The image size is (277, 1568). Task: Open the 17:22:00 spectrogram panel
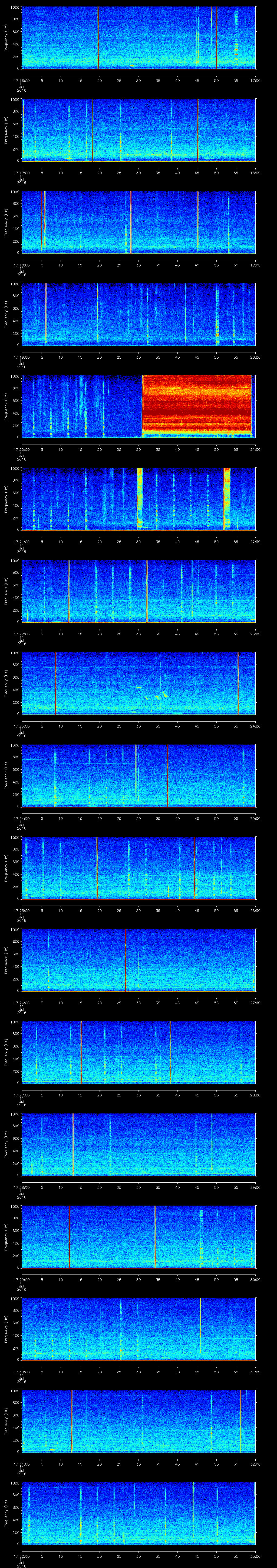coord(139,591)
